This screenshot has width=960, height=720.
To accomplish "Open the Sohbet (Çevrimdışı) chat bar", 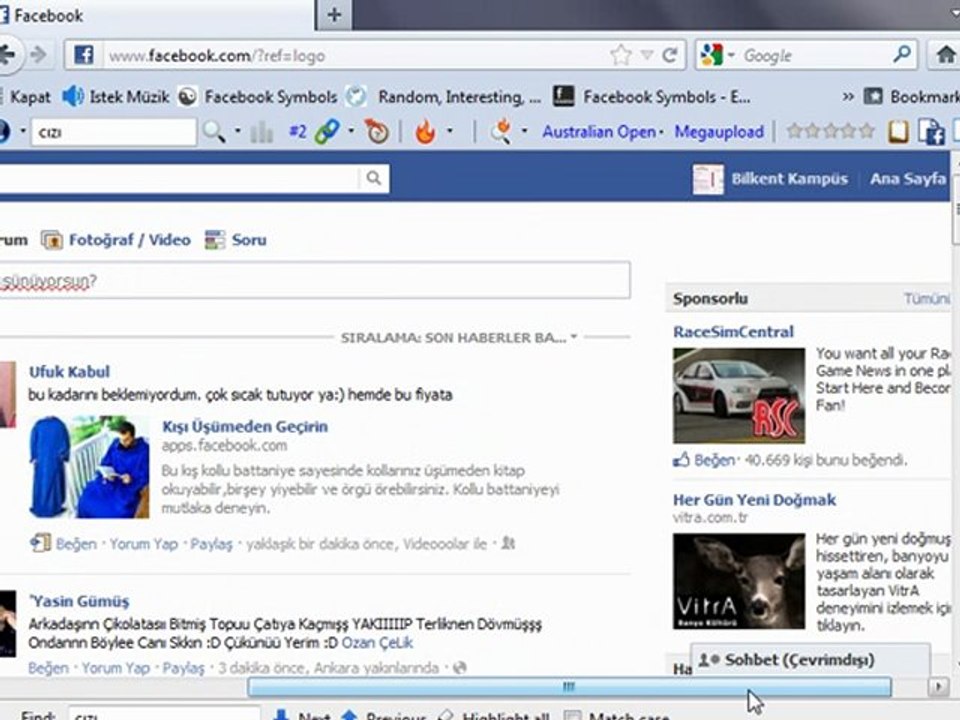I will click(x=810, y=660).
